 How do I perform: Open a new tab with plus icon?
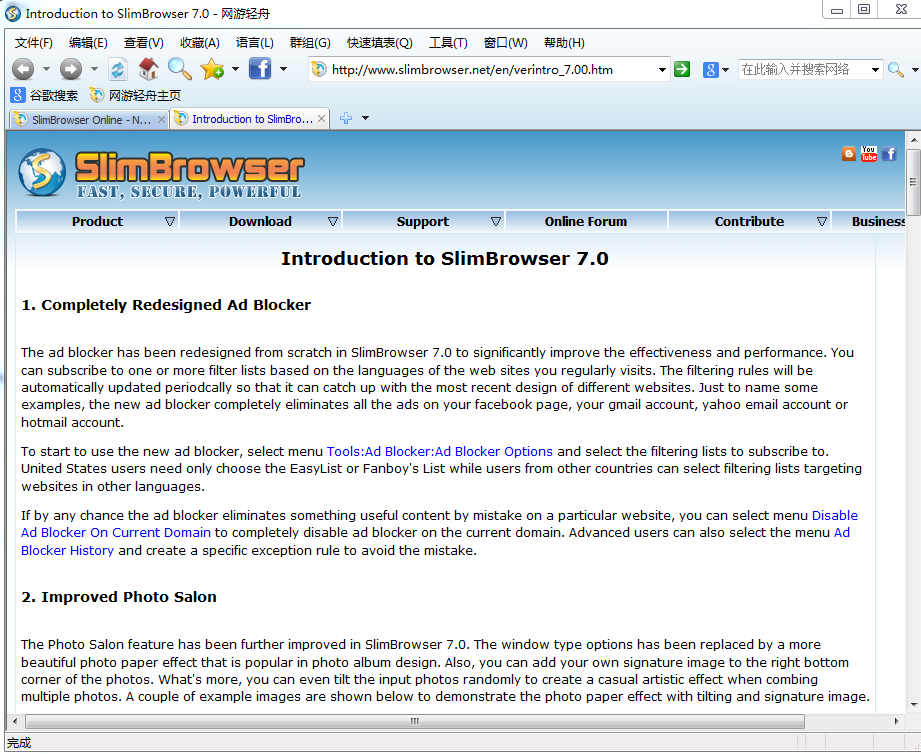(x=346, y=118)
